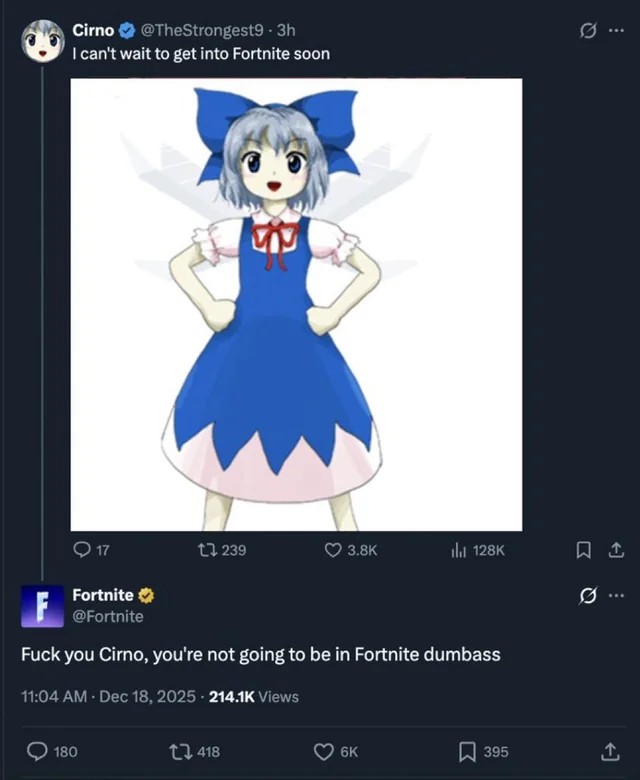Open more options on Cirno's post
The image size is (640, 780).
[x=616, y=29]
